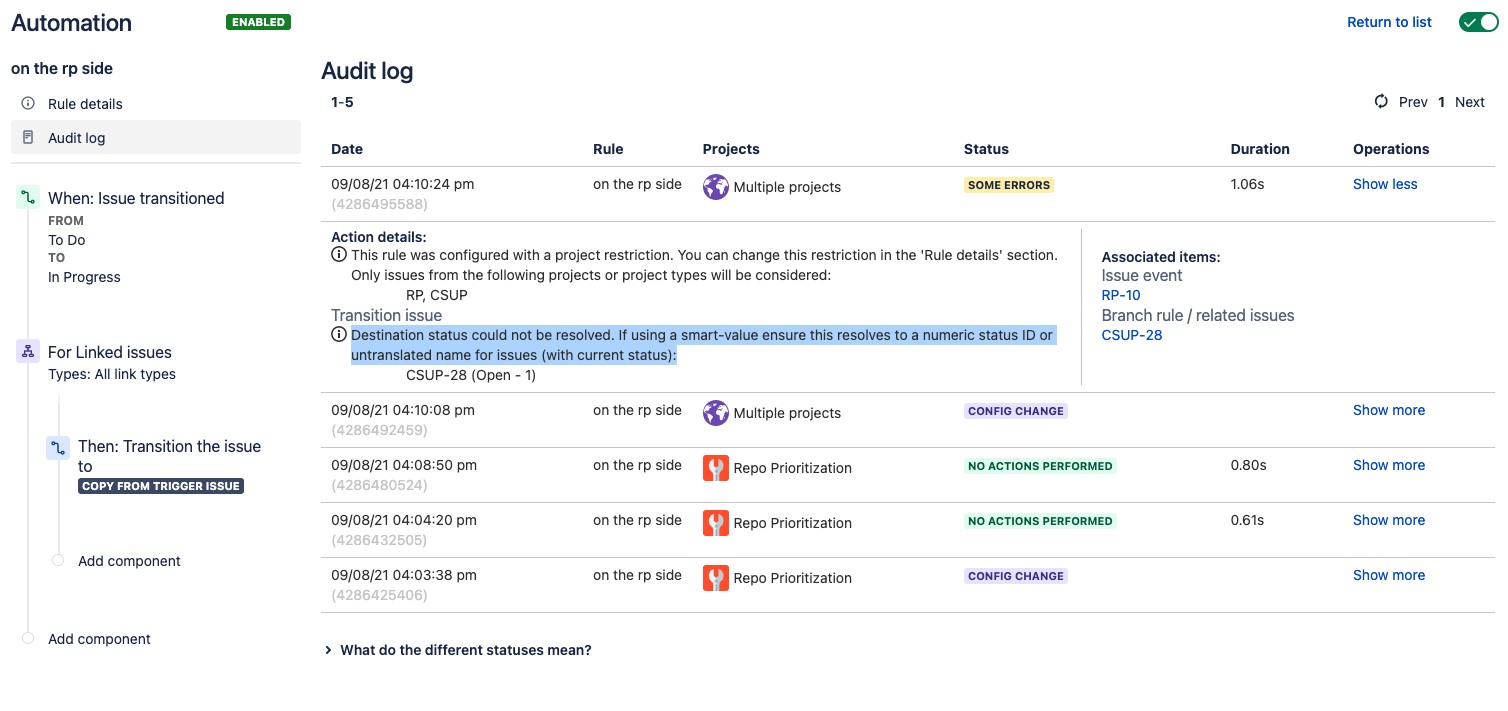Expand 'What do the different statuses mean?'
The image size is (1508, 711).
tap(465, 650)
